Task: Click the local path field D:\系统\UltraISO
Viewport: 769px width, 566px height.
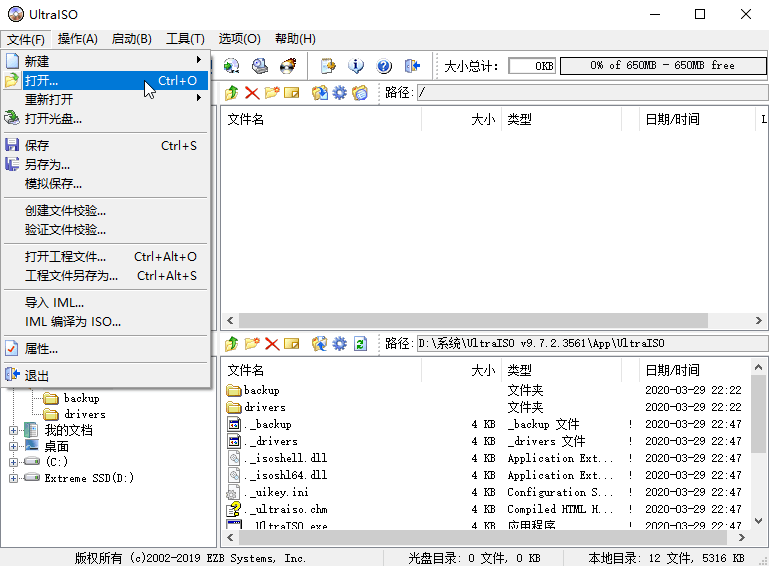Action: pyautogui.click(x=592, y=344)
